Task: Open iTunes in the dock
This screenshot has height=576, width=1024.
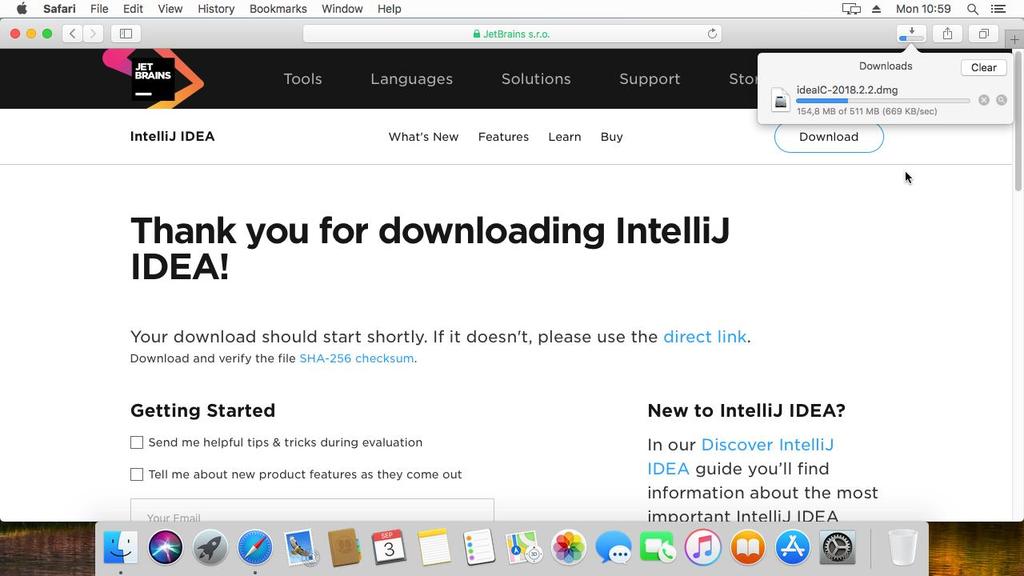Action: (703, 547)
